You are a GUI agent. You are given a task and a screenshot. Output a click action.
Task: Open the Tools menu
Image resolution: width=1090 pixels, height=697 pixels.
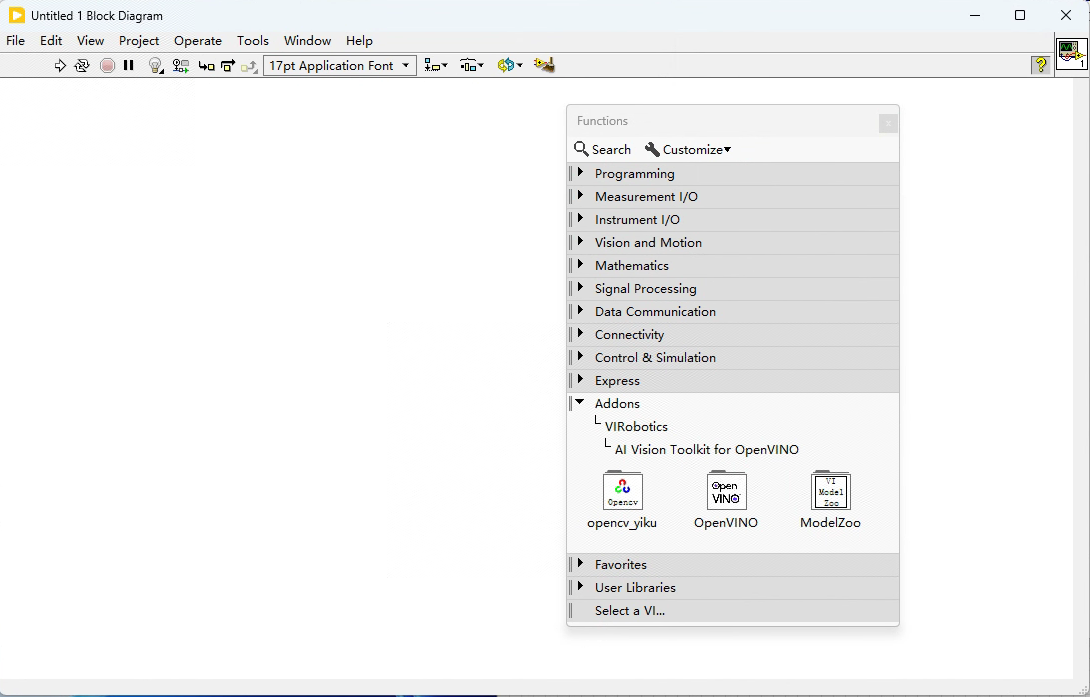click(x=252, y=41)
